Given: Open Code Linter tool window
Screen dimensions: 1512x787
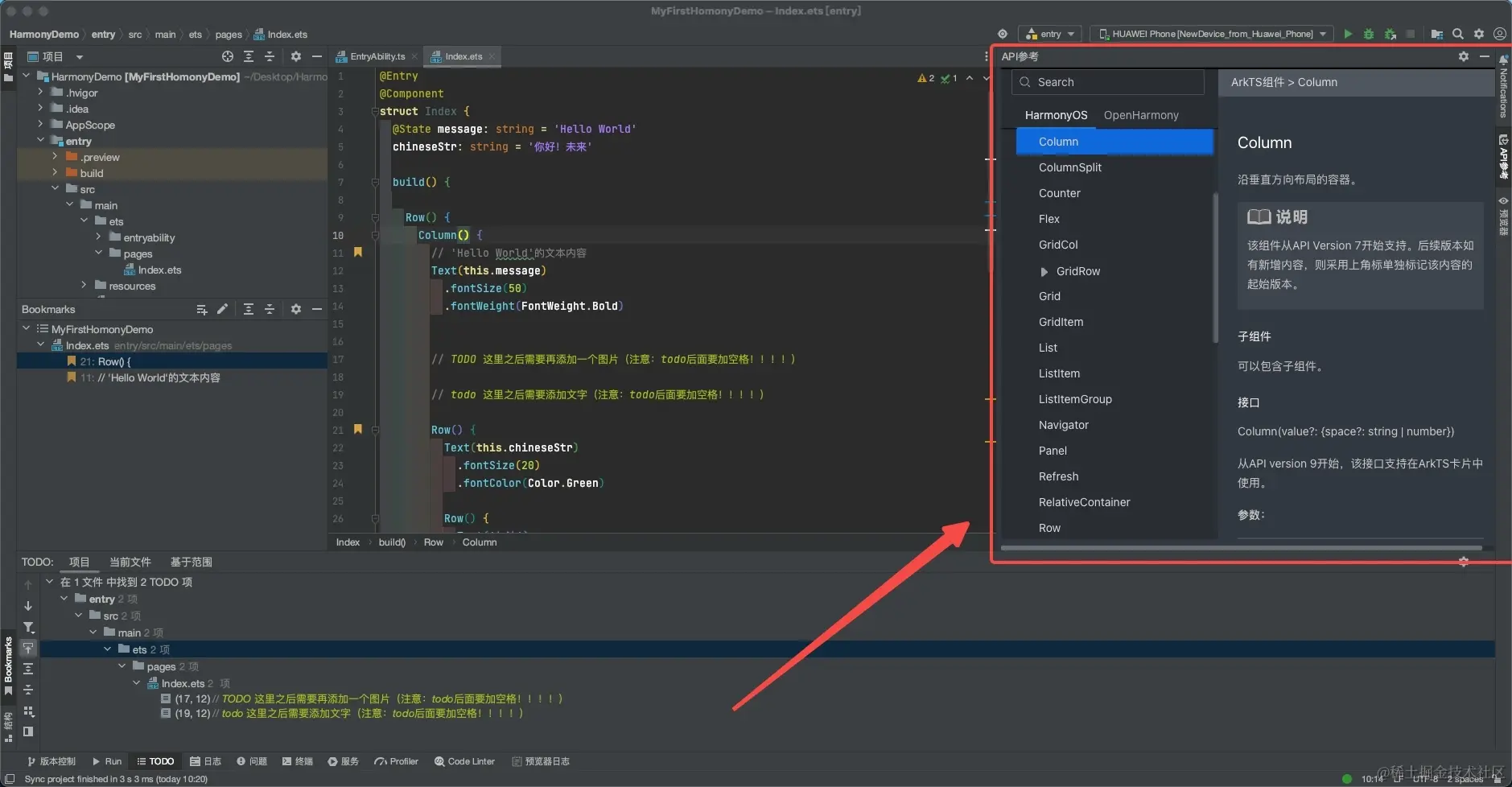Looking at the screenshot, I should [x=464, y=761].
